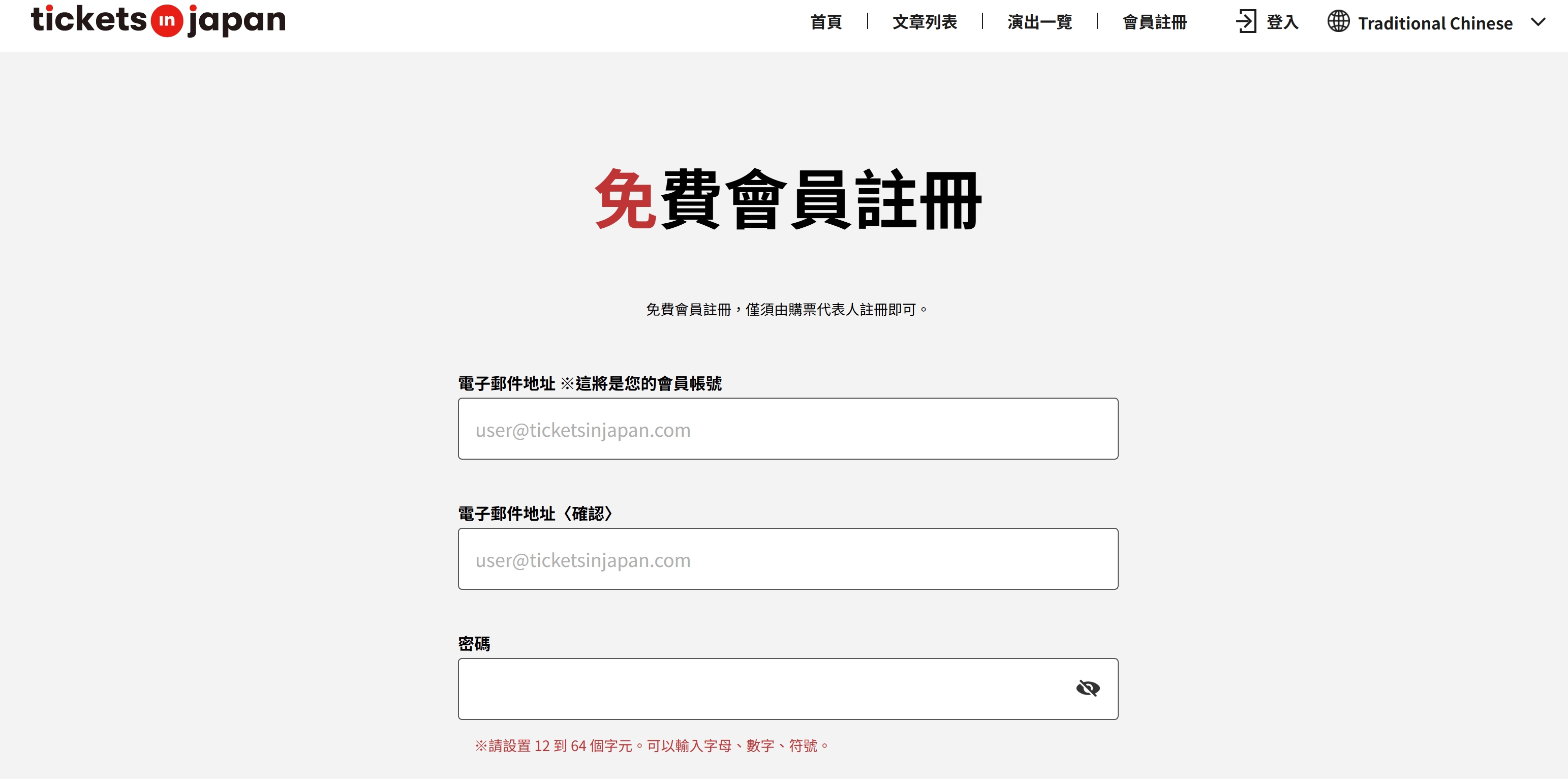Screen dimensions: 1568x779
Task: Click the 免費會員註冊 page heading
Action: pos(788,199)
